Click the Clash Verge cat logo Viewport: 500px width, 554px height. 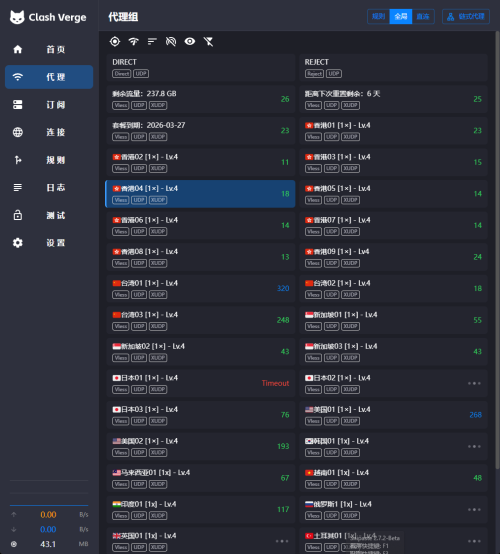[x=17, y=17]
